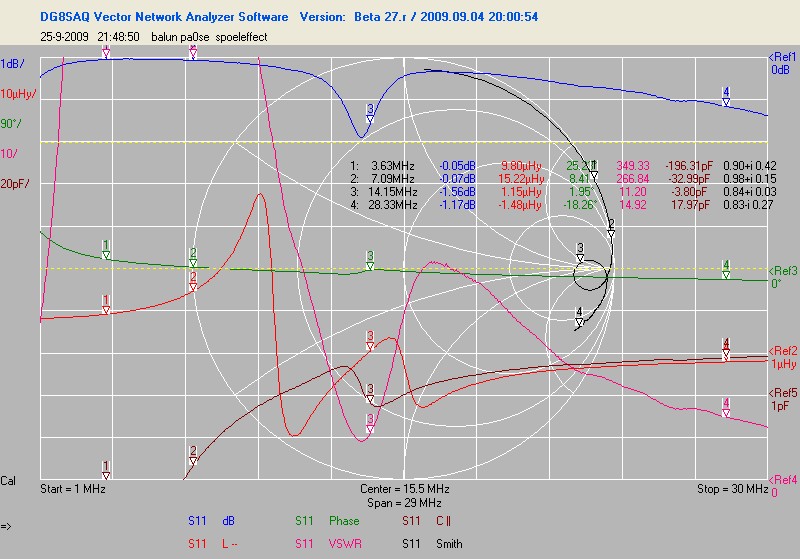Click the Center = 15.5 MHz label
The width and height of the screenshot is (800, 559).
click(405, 489)
